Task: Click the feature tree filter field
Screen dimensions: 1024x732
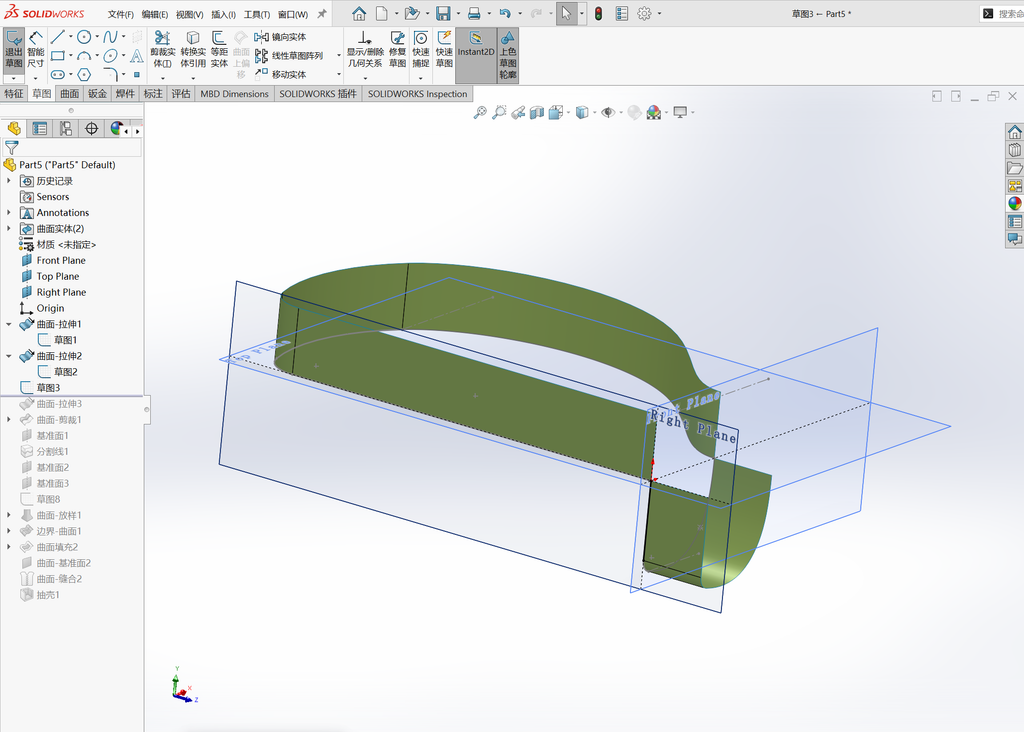Action: [x=72, y=148]
